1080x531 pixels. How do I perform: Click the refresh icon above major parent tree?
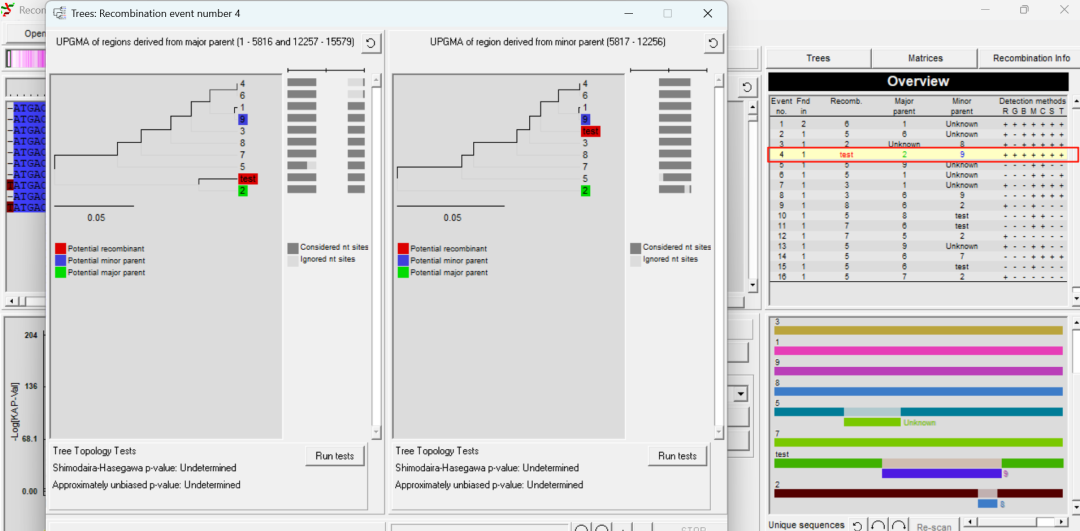tap(371, 43)
